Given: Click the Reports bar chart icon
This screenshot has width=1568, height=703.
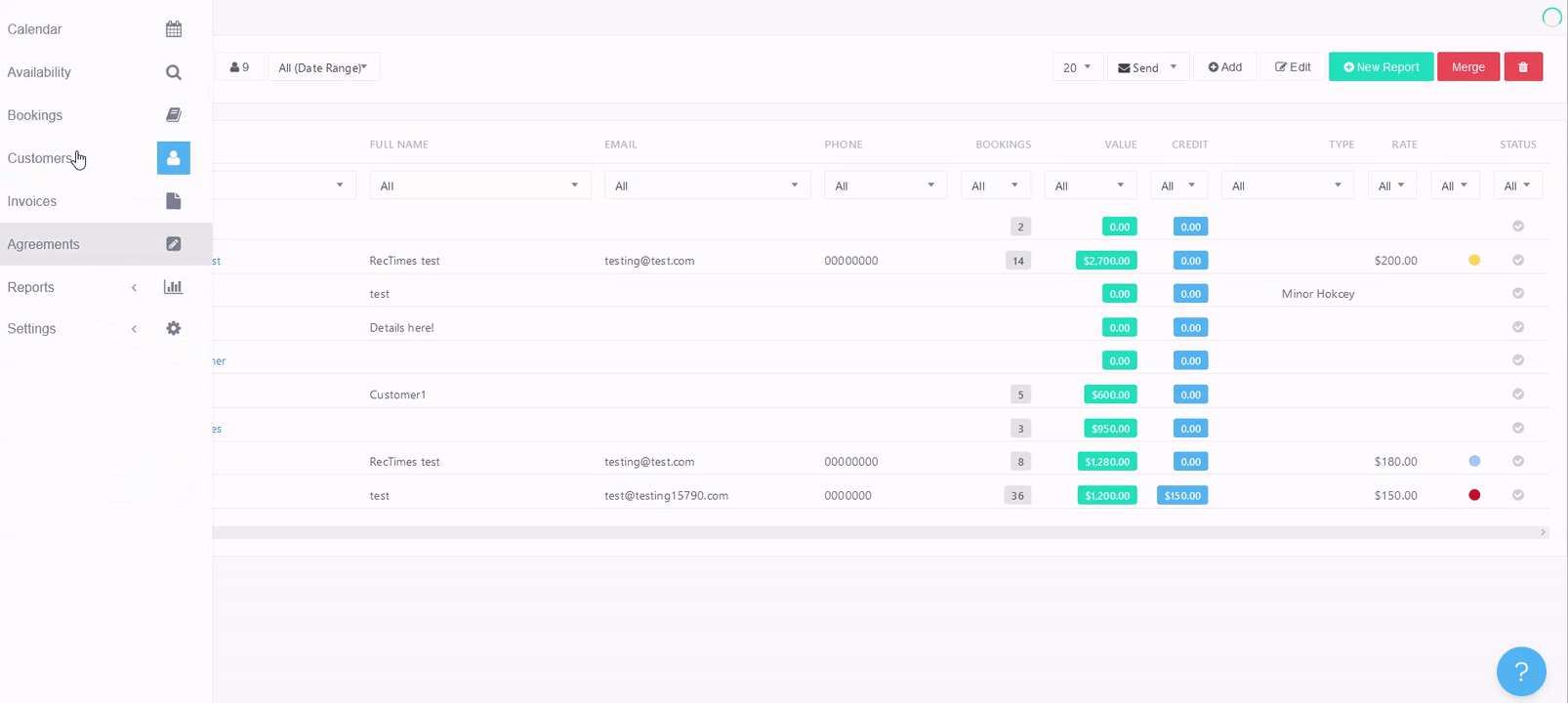Looking at the screenshot, I should pos(174,287).
